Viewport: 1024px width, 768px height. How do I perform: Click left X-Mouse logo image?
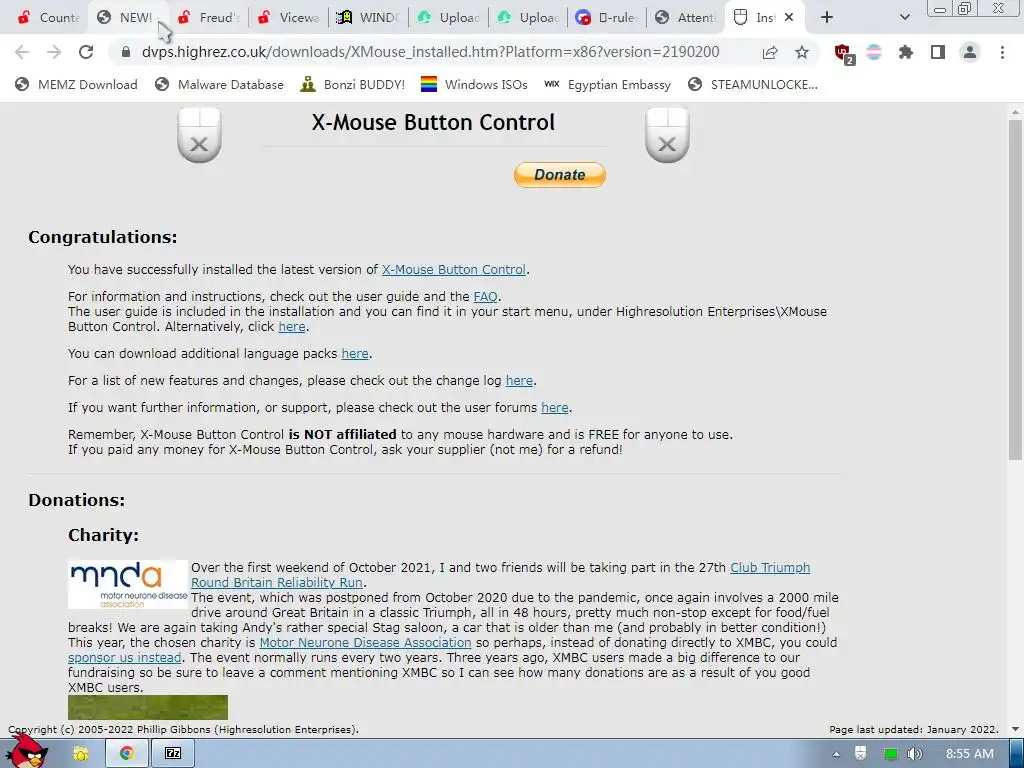199,135
